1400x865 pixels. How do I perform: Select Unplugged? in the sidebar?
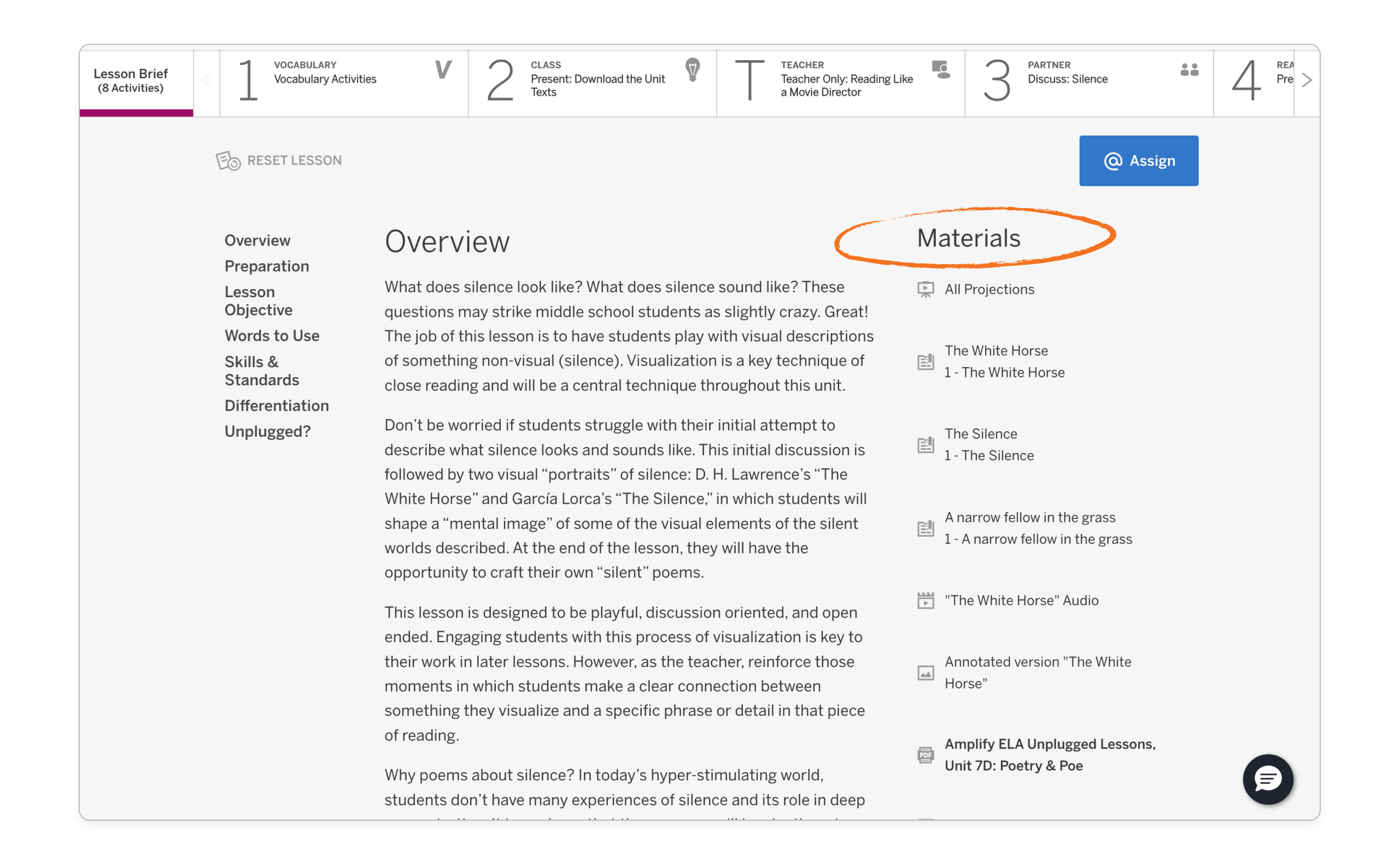coord(268,431)
